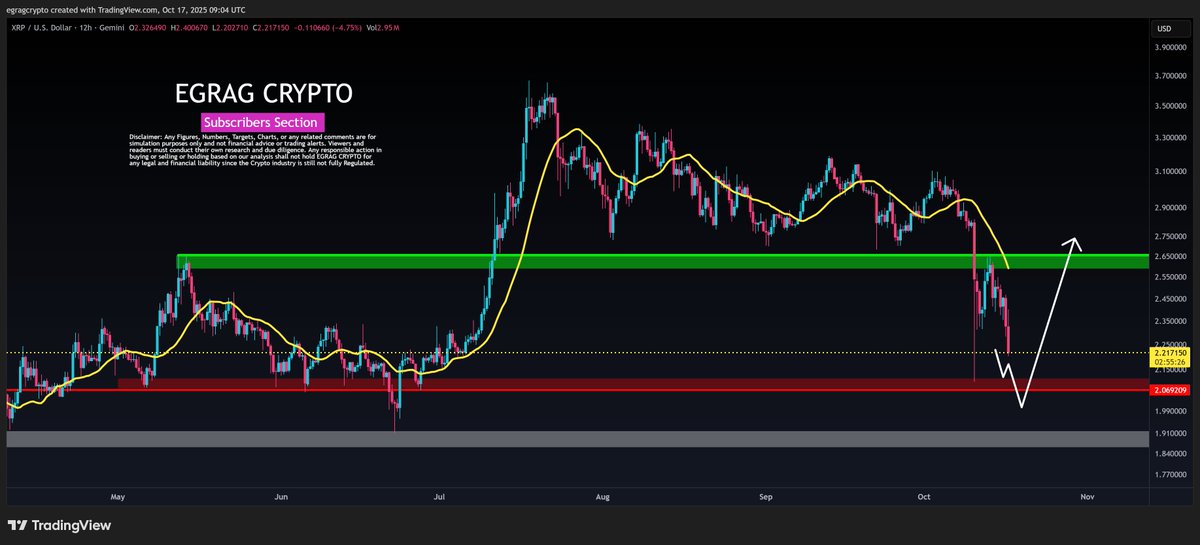Click the Jul label on time axis
Viewport: 1200px width, 545px height.
(438, 496)
